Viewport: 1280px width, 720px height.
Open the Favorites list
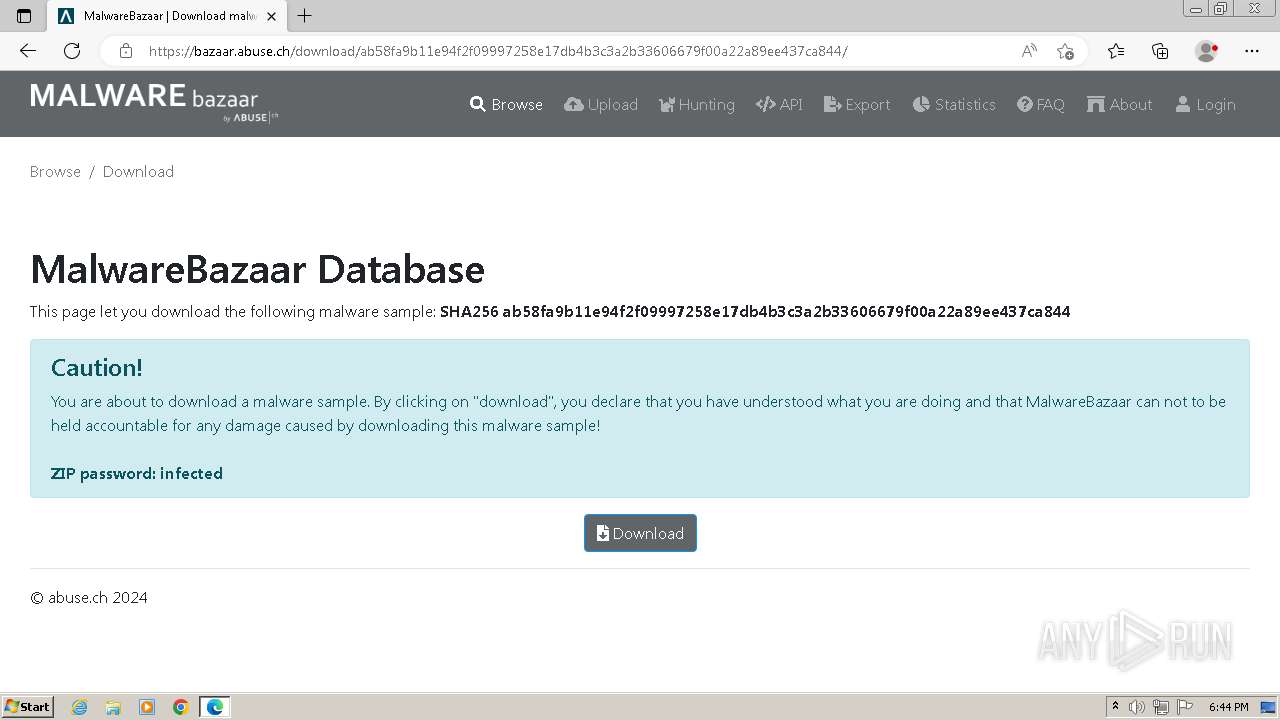click(1116, 51)
